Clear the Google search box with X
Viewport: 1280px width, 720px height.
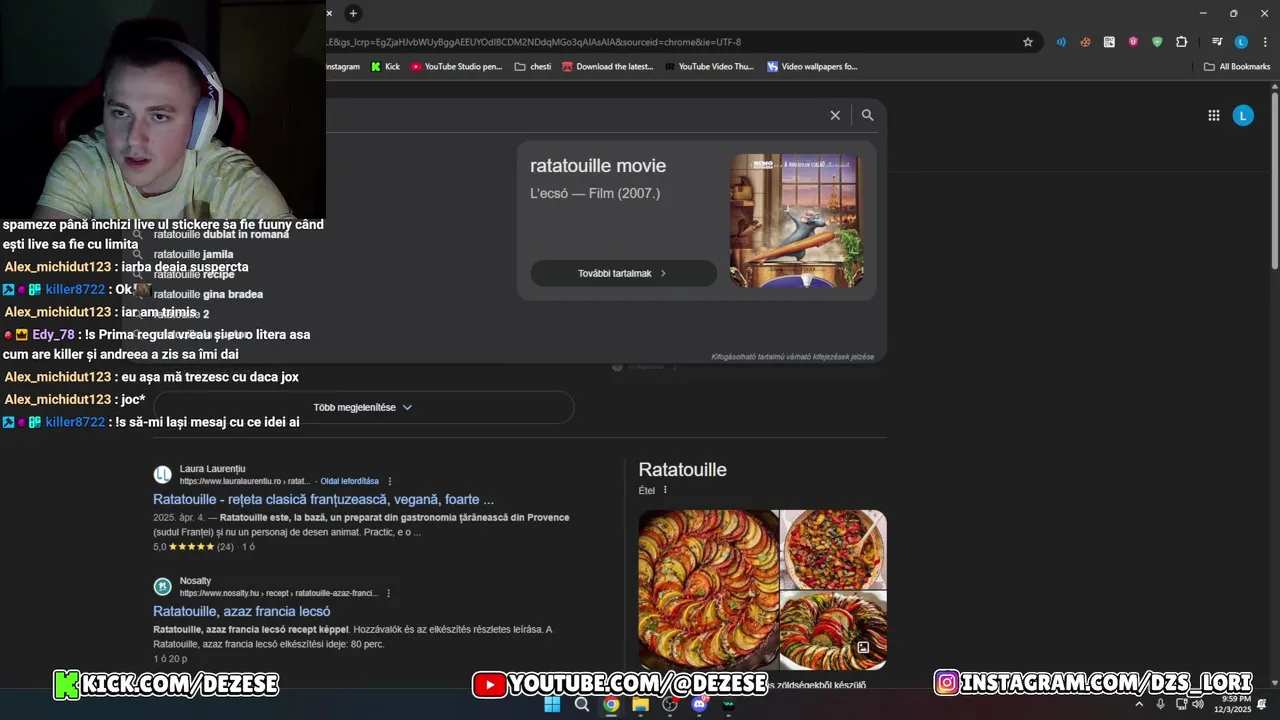[835, 115]
